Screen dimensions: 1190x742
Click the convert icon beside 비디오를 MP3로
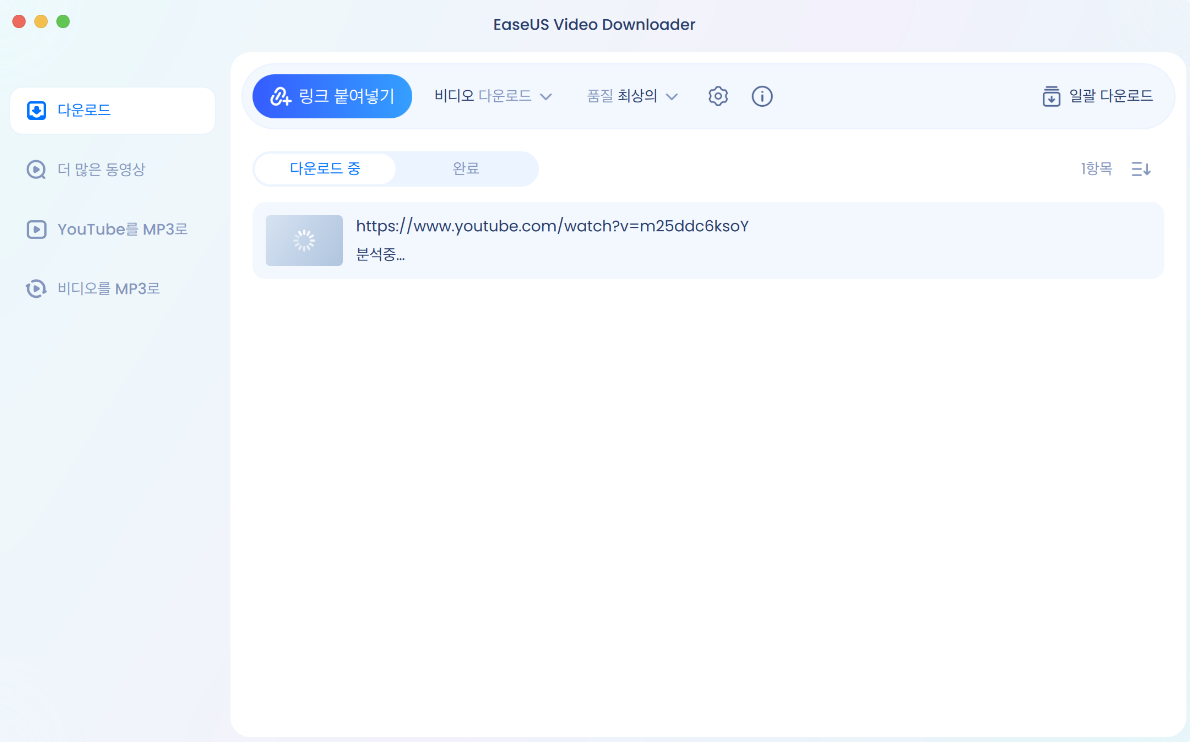pyautogui.click(x=36, y=288)
